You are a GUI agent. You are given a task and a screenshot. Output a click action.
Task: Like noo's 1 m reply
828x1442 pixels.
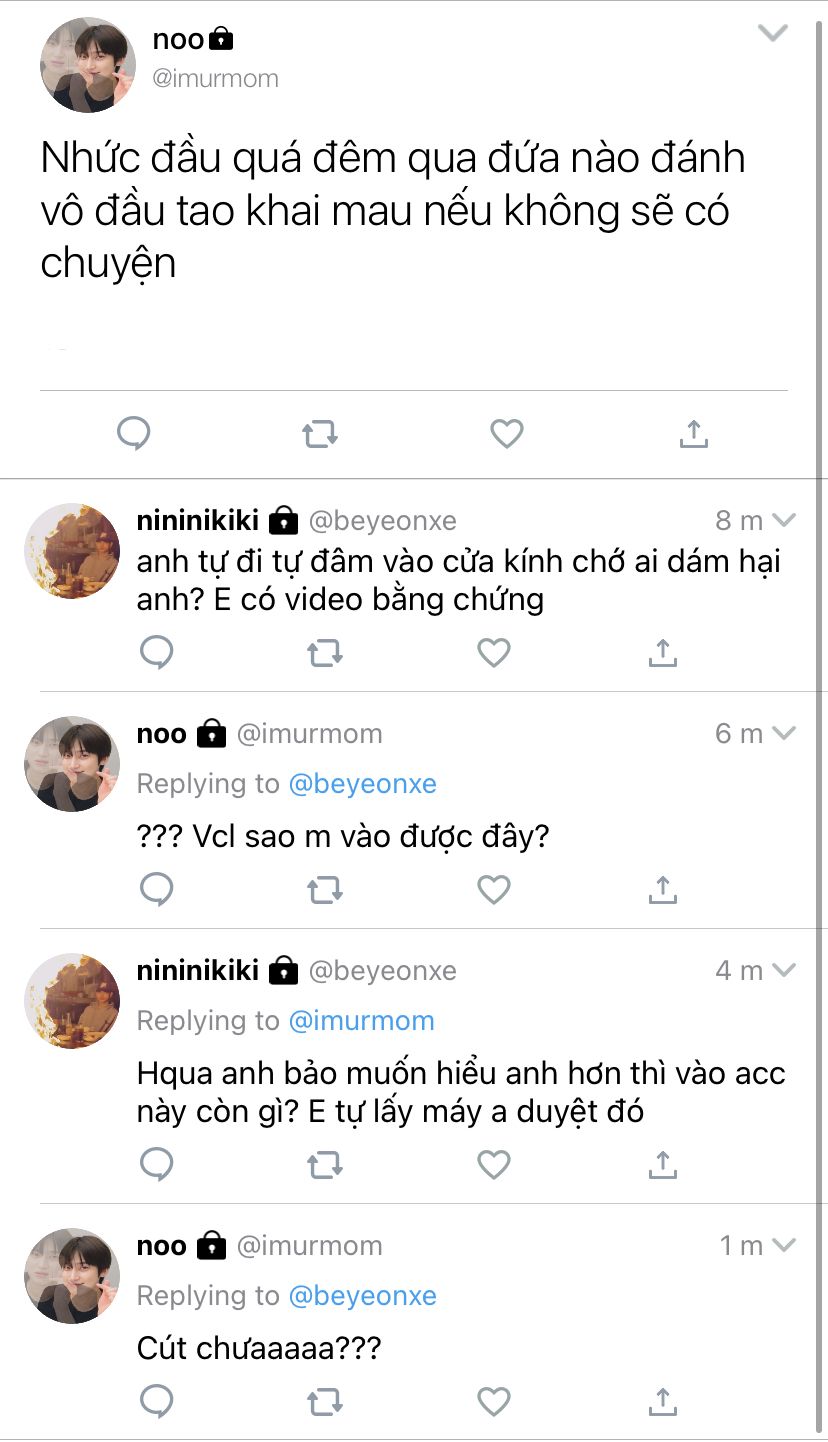[x=494, y=1402]
